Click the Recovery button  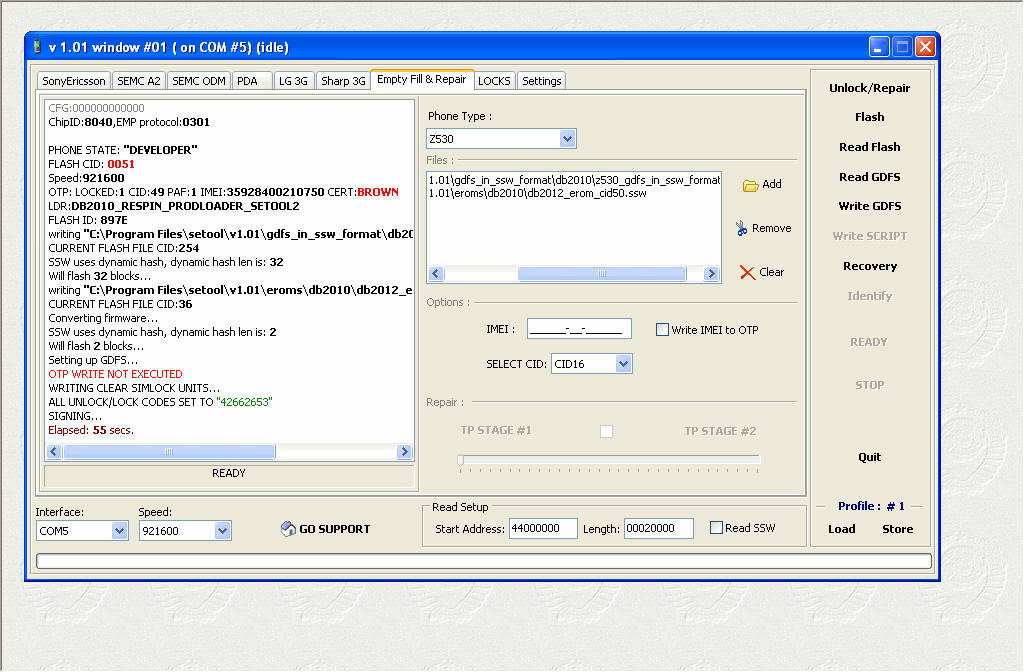pyautogui.click(x=869, y=266)
